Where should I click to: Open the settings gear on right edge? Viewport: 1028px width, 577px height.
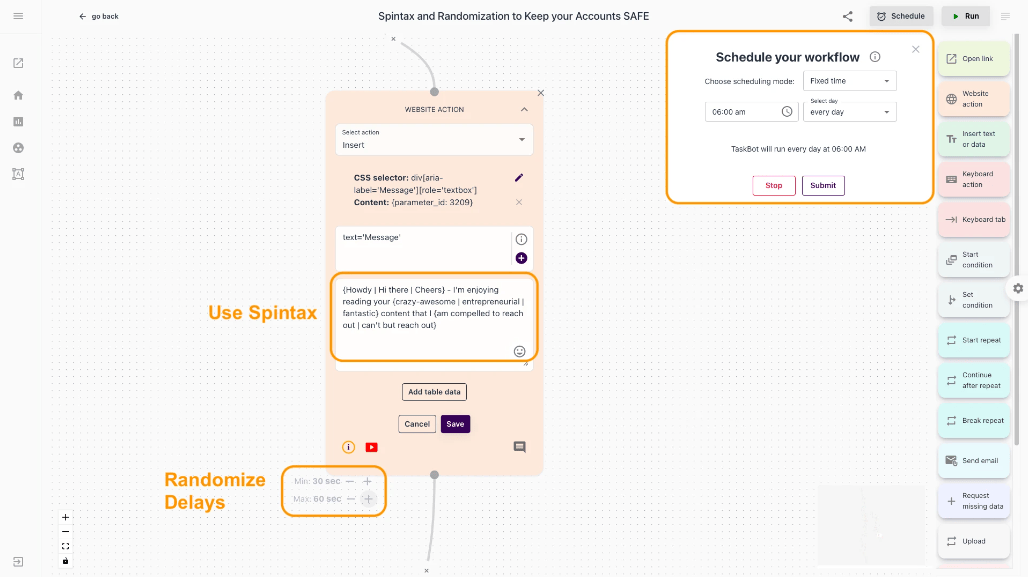[1018, 288]
